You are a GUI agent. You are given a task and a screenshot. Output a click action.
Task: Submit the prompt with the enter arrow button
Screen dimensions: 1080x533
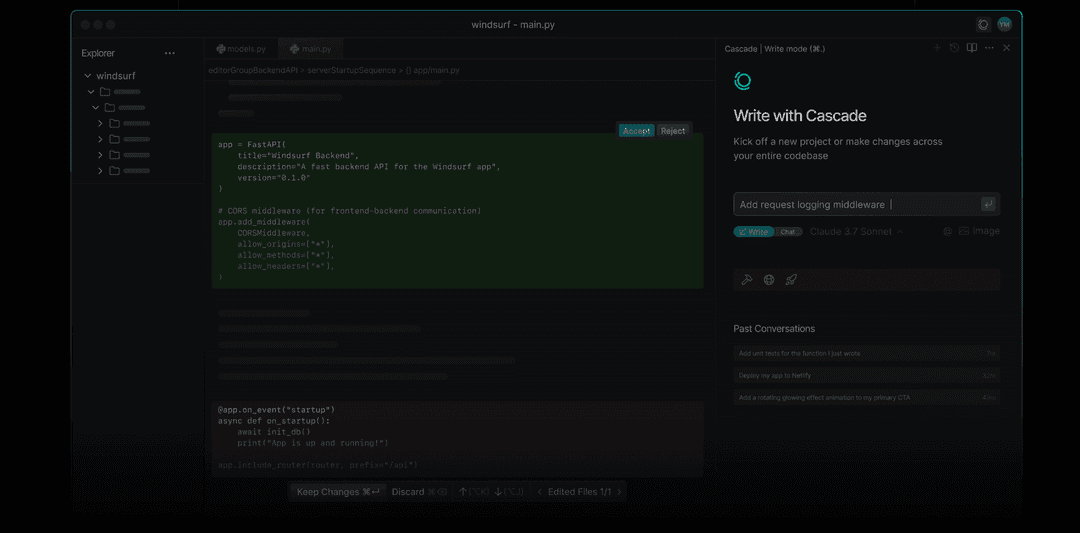pyautogui.click(x=988, y=205)
